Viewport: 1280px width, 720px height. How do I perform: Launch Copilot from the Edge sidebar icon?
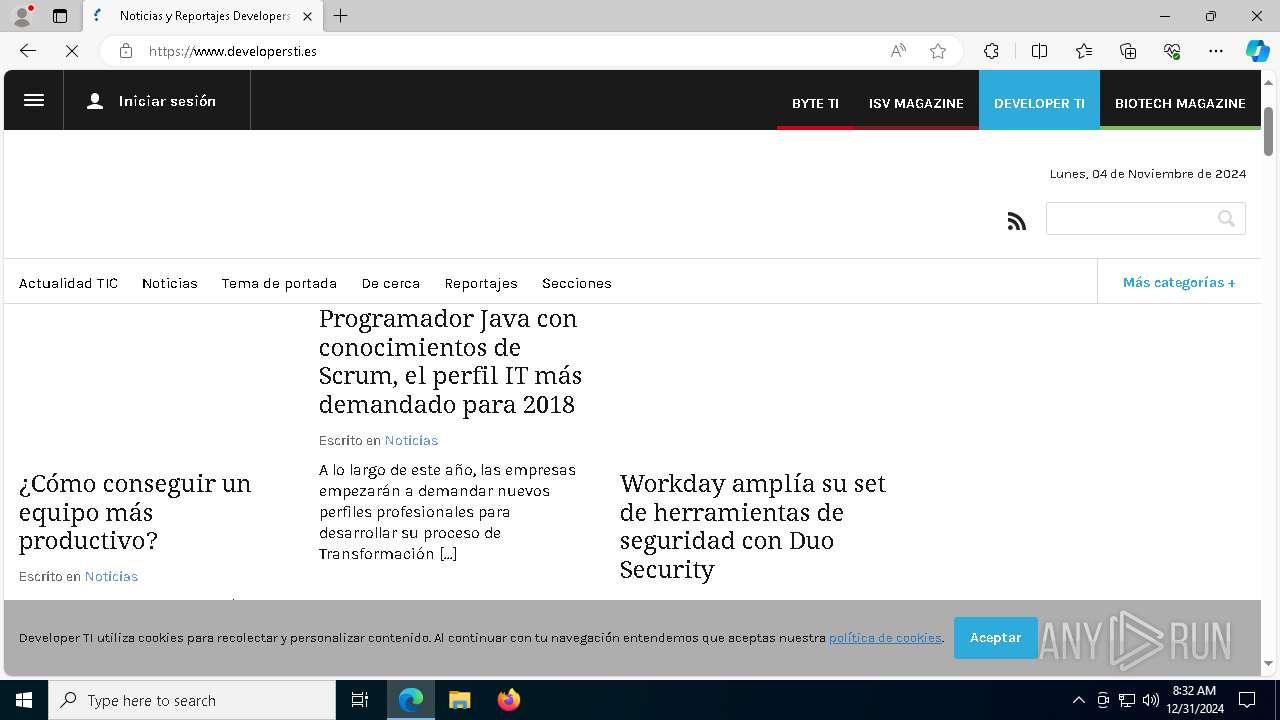tap(1257, 51)
